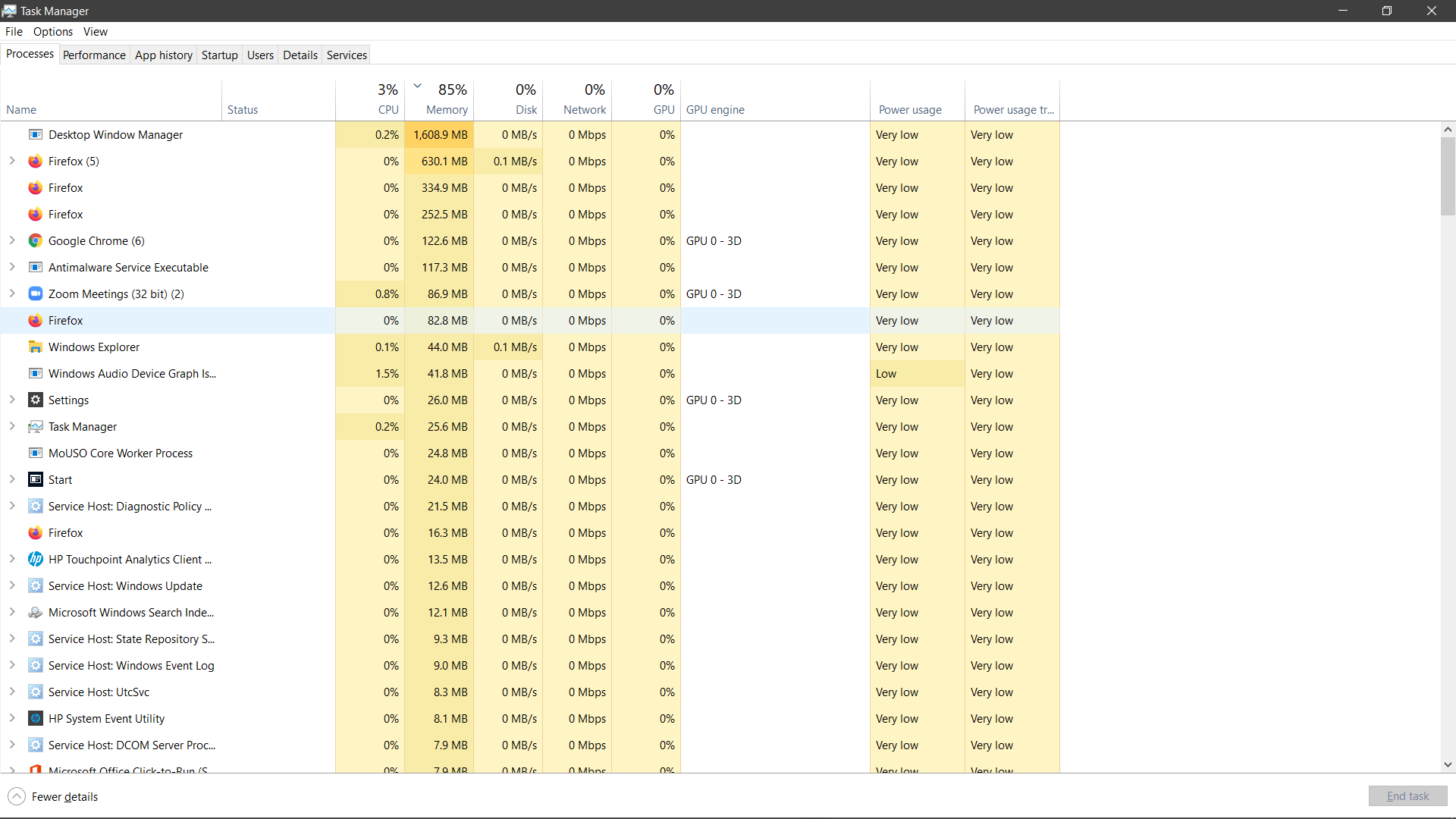This screenshot has width=1456, height=819.
Task: Click the Start process icon
Action: (x=35, y=480)
